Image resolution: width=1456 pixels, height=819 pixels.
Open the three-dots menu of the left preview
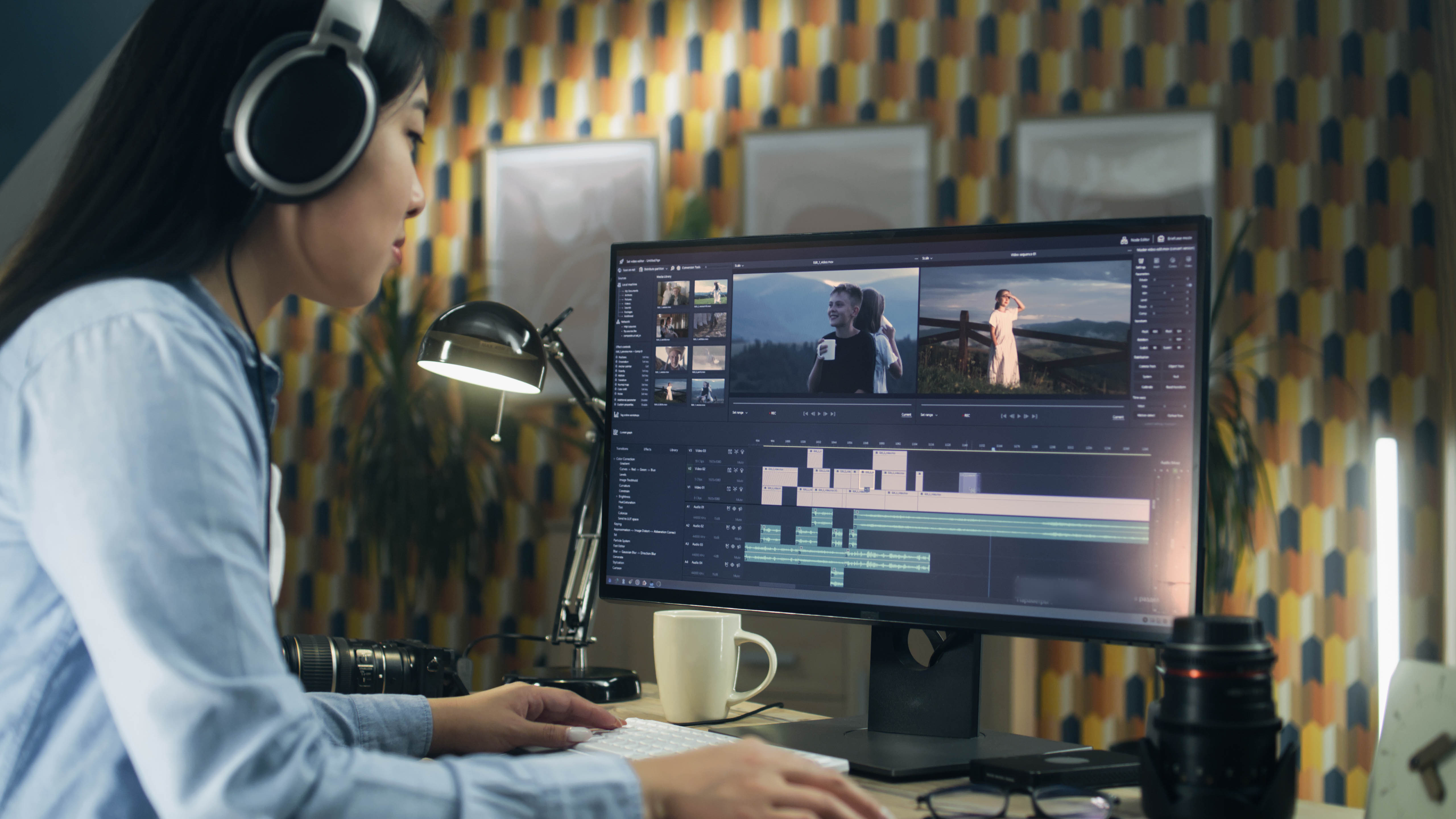click(x=916, y=259)
